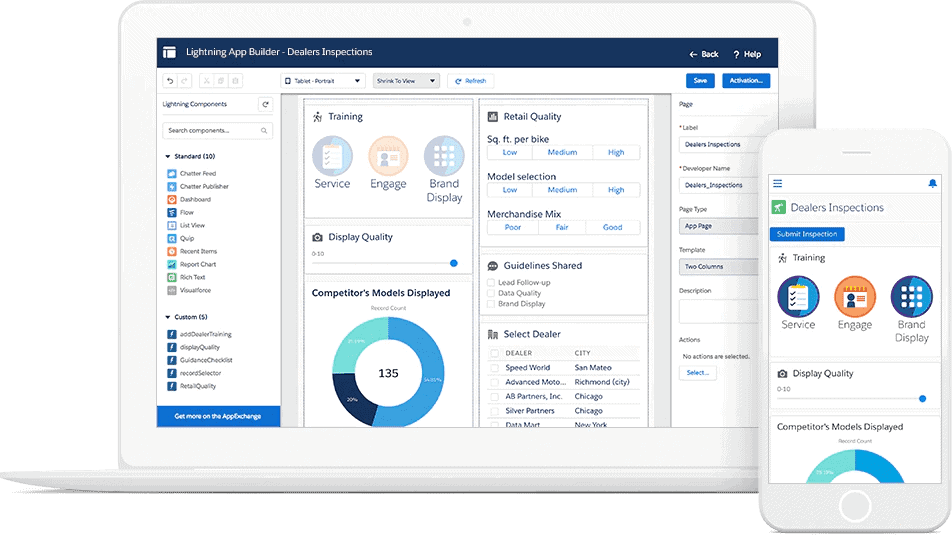This screenshot has width=952, height=537.
Task: Check the Advanced Moto dealer row
Action: point(494,382)
